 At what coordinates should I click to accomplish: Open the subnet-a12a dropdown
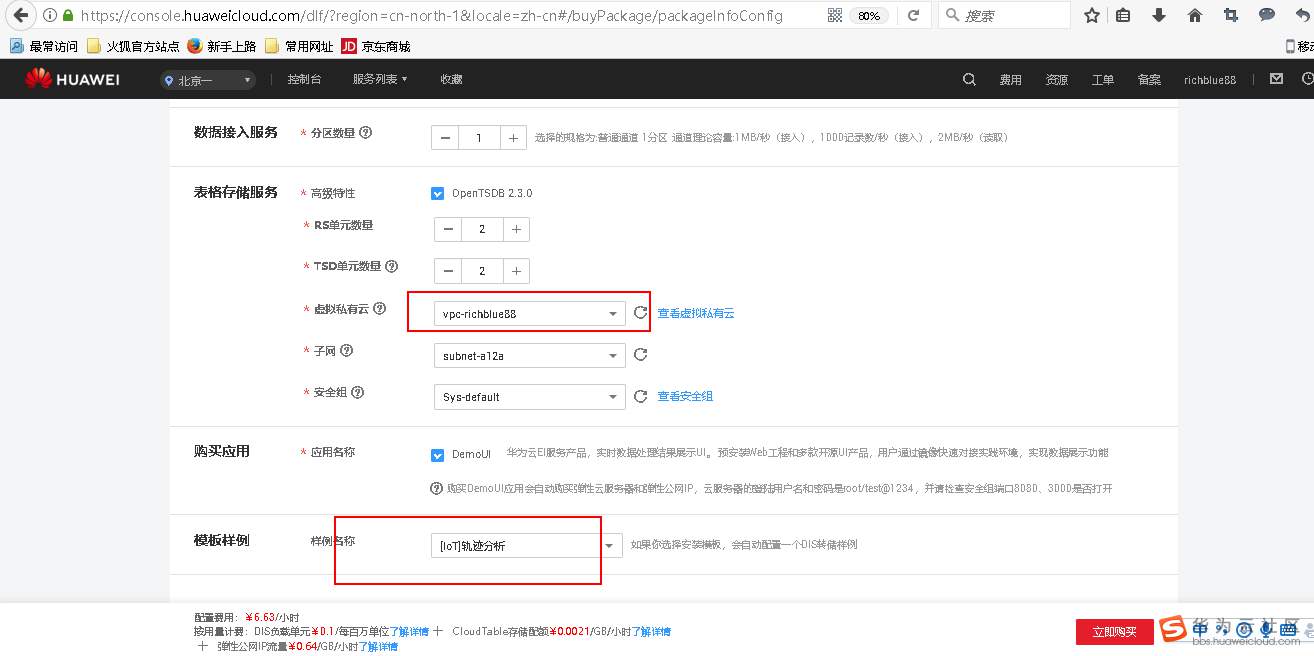tap(614, 355)
